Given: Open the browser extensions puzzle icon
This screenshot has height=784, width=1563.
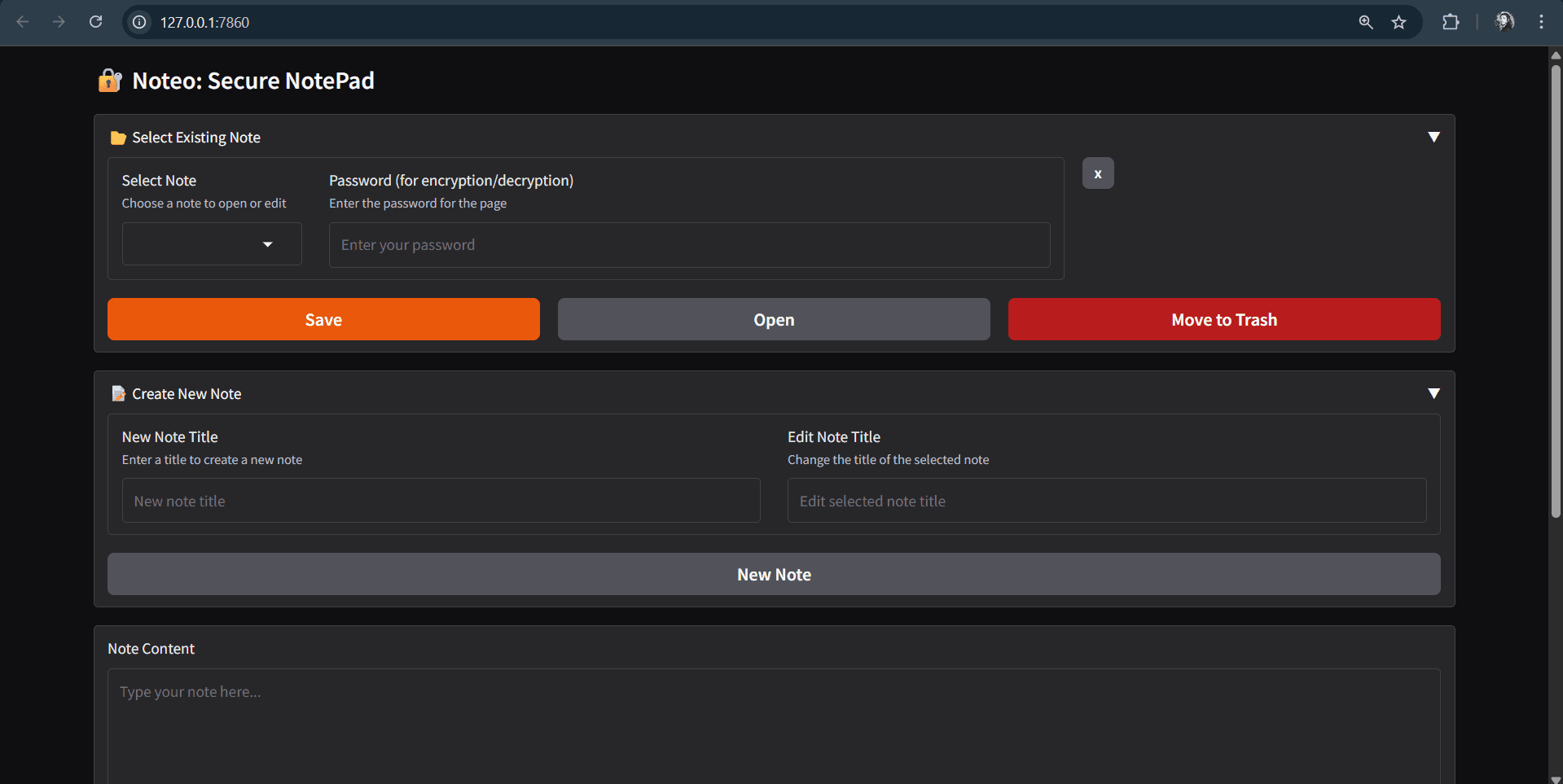Looking at the screenshot, I should click(1451, 22).
